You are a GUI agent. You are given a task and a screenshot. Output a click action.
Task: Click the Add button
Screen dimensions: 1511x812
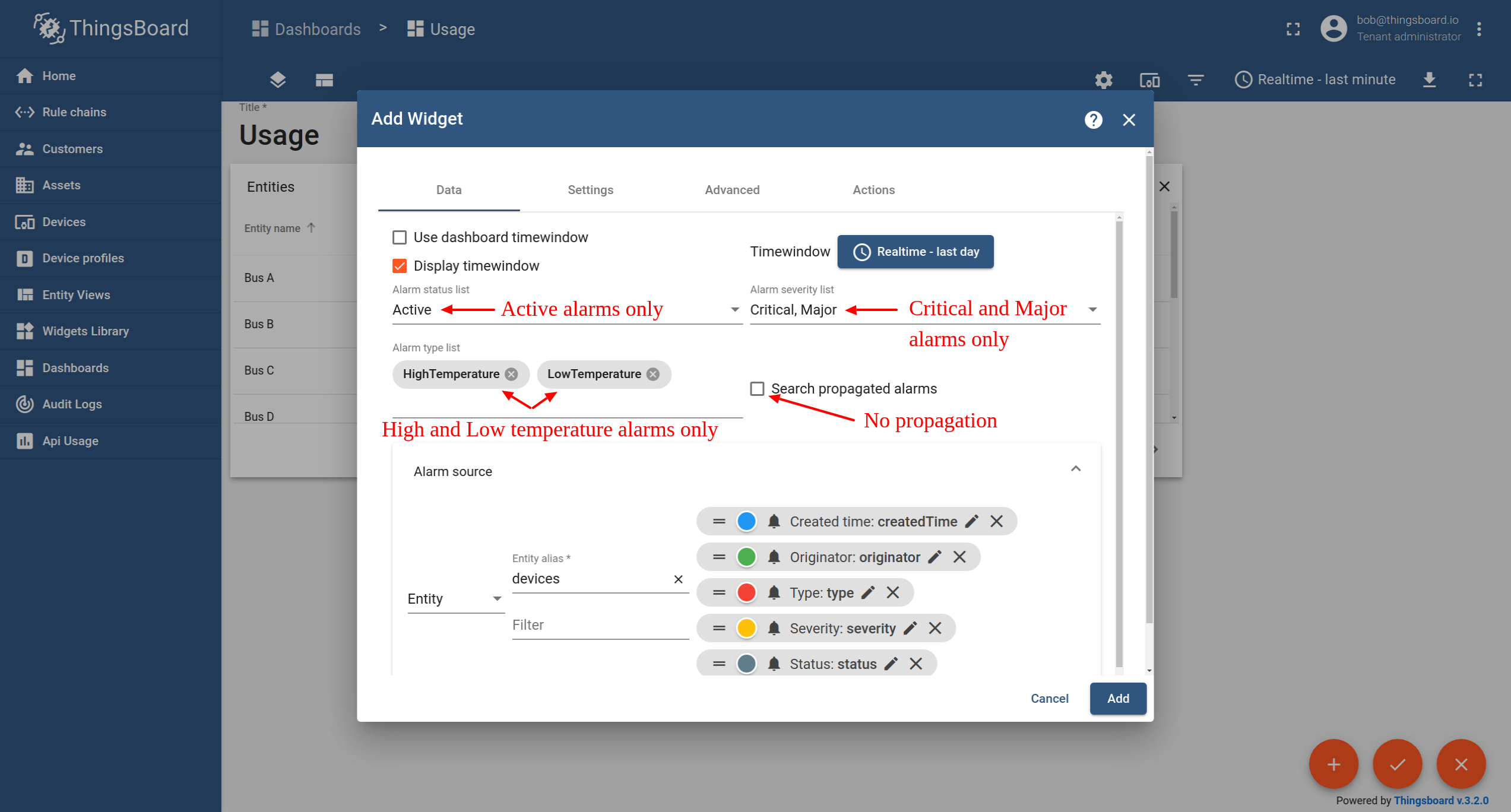point(1117,699)
